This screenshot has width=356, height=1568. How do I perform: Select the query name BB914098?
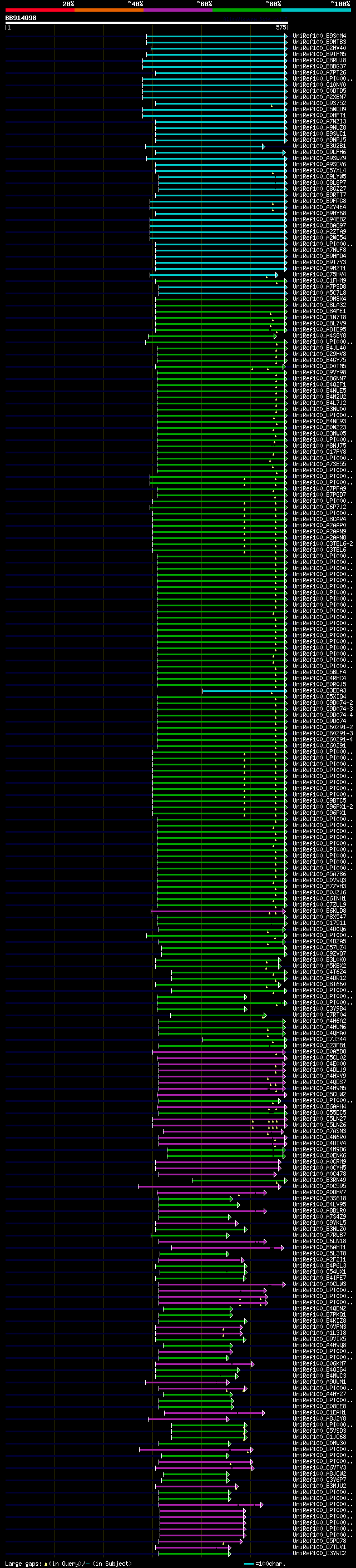[21, 18]
